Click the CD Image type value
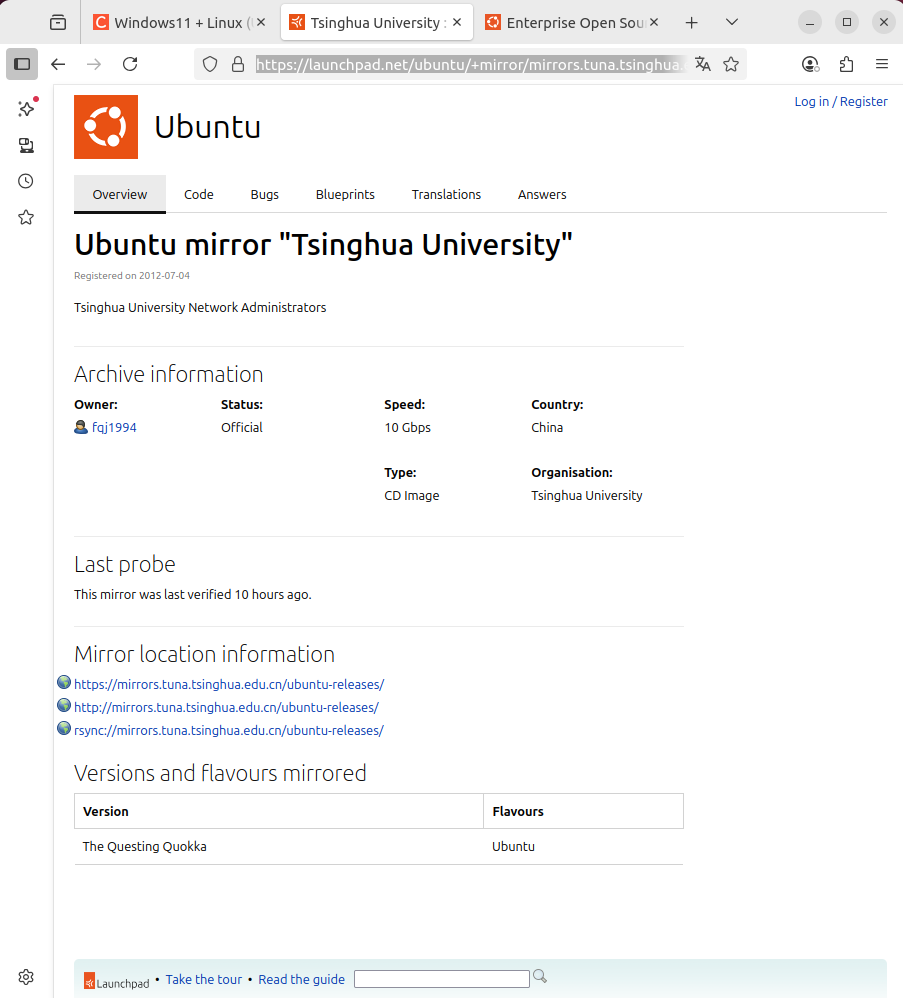The height and width of the screenshot is (998, 903). (x=412, y=495)
